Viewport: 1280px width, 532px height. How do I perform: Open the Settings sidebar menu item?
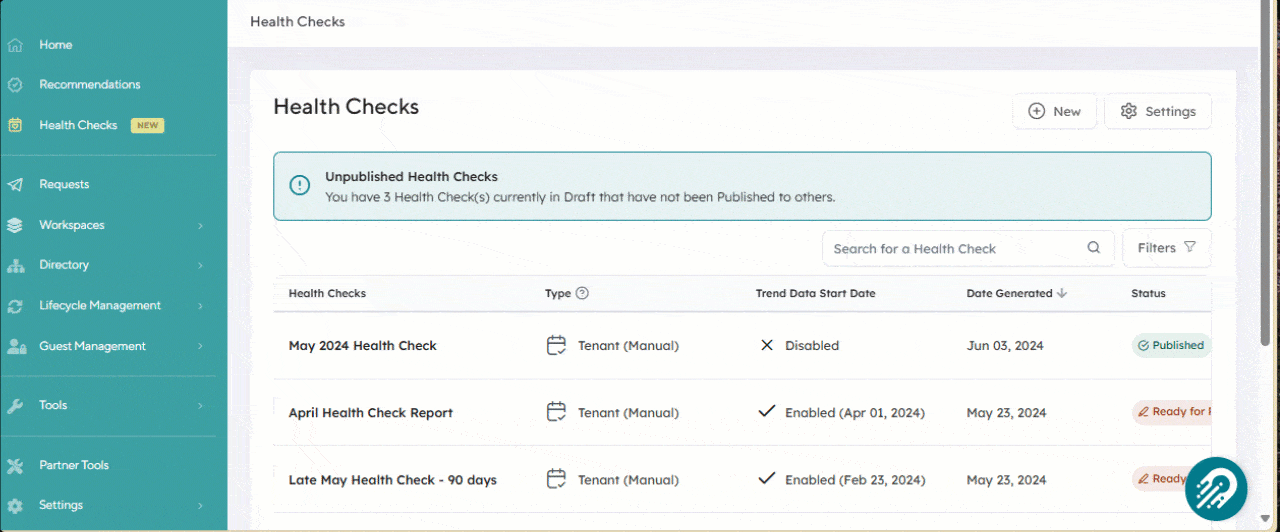pos(61,505)
